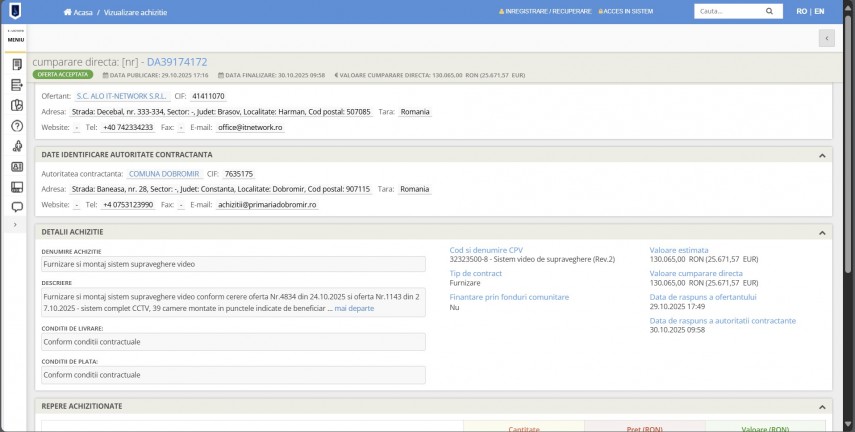The width and height of the screenshot is (855, 432).
Task: Switch language to EN
Action: 819,12
